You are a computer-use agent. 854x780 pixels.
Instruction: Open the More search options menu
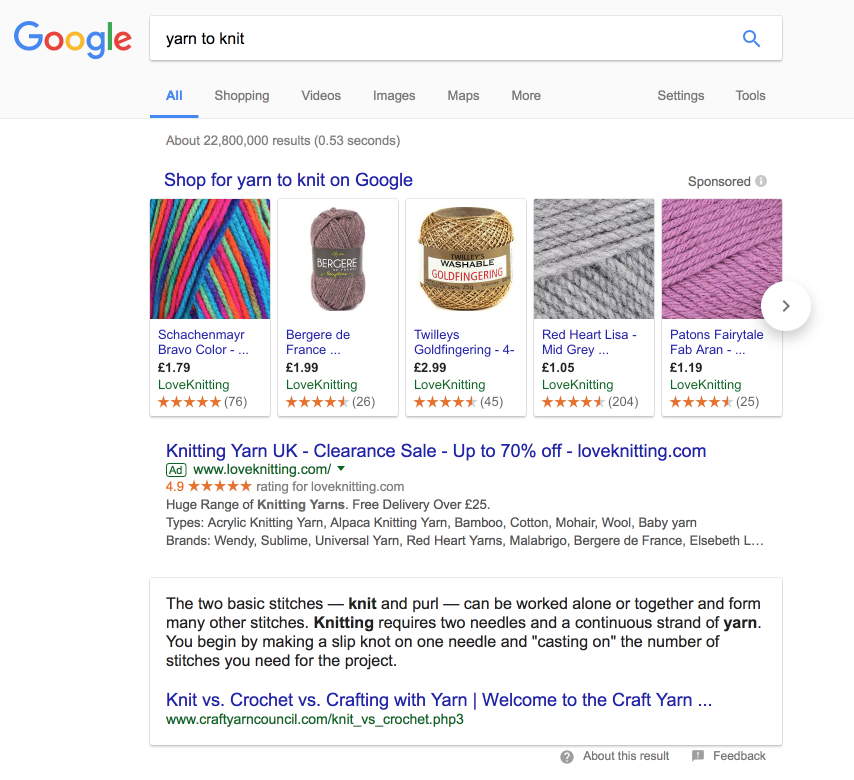[x=526, y=95]
